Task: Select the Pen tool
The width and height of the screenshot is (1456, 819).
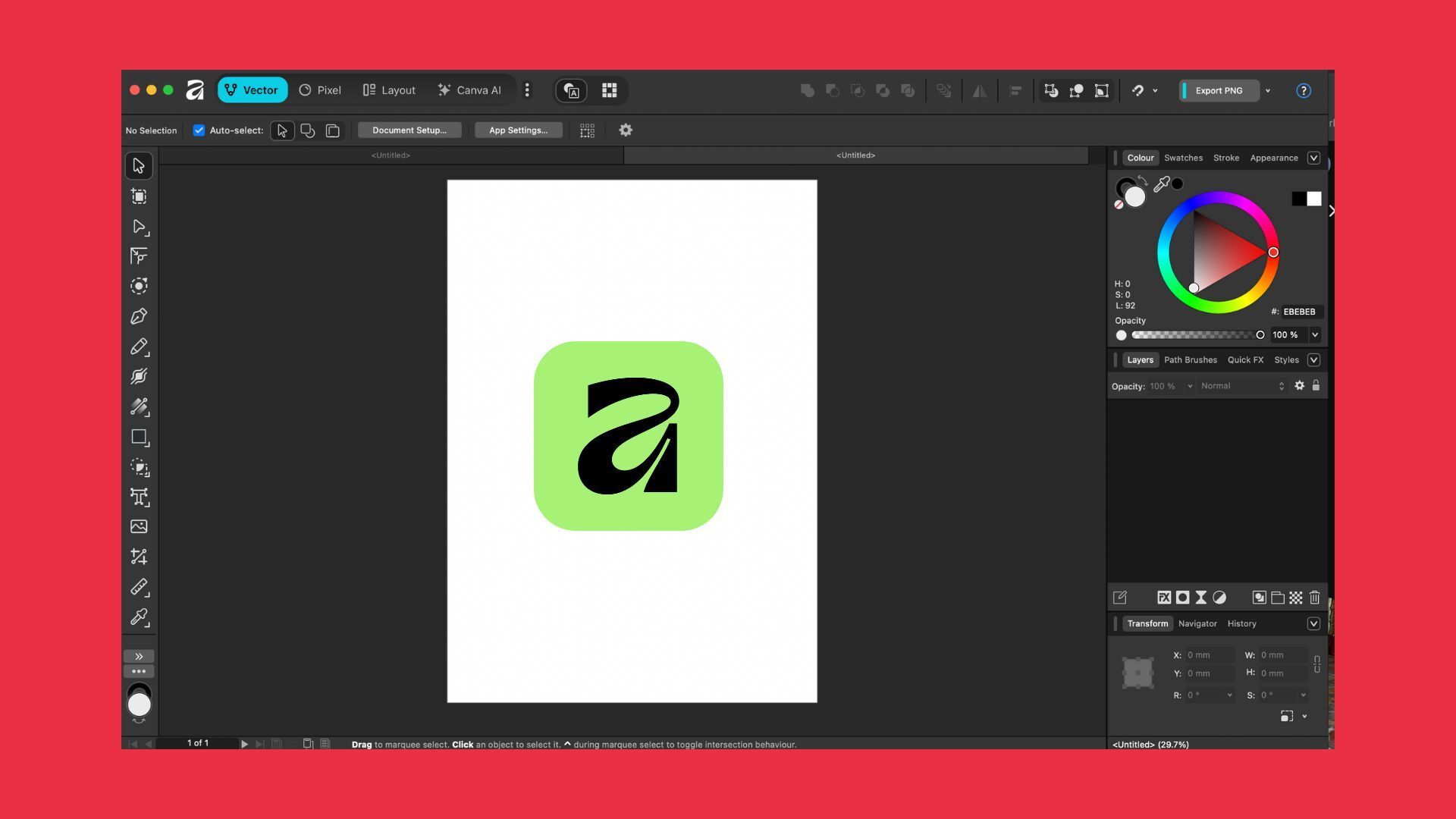Action: point(139,317)
